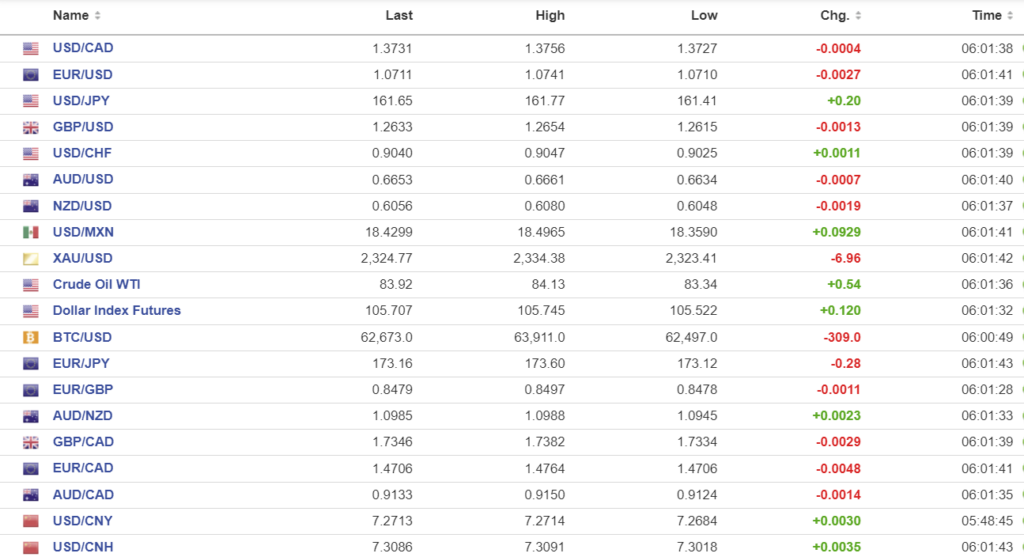
Task: Click the US flag beside USD/JPY
Action: (x=31, y=101)
